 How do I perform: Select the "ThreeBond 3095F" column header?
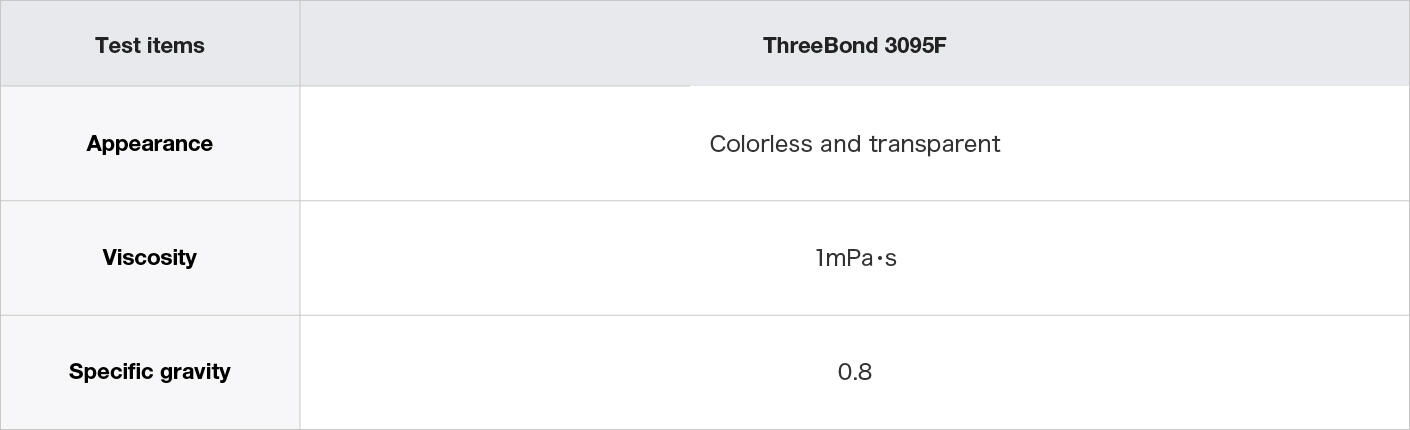pyautogui.click(x=855, y=44)
